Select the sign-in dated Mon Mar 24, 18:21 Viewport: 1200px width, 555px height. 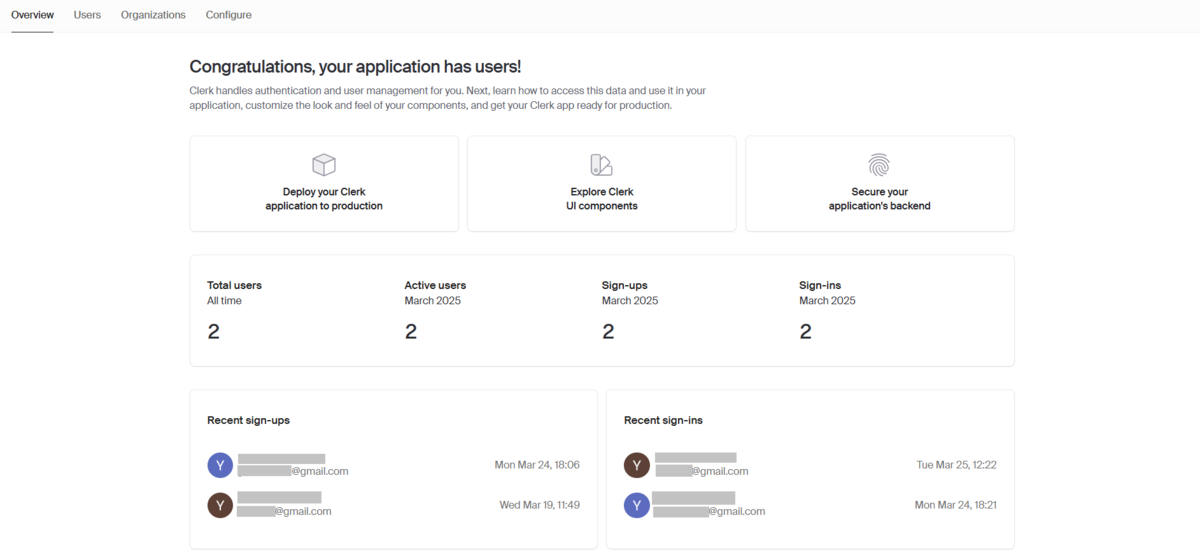(810, 505)
